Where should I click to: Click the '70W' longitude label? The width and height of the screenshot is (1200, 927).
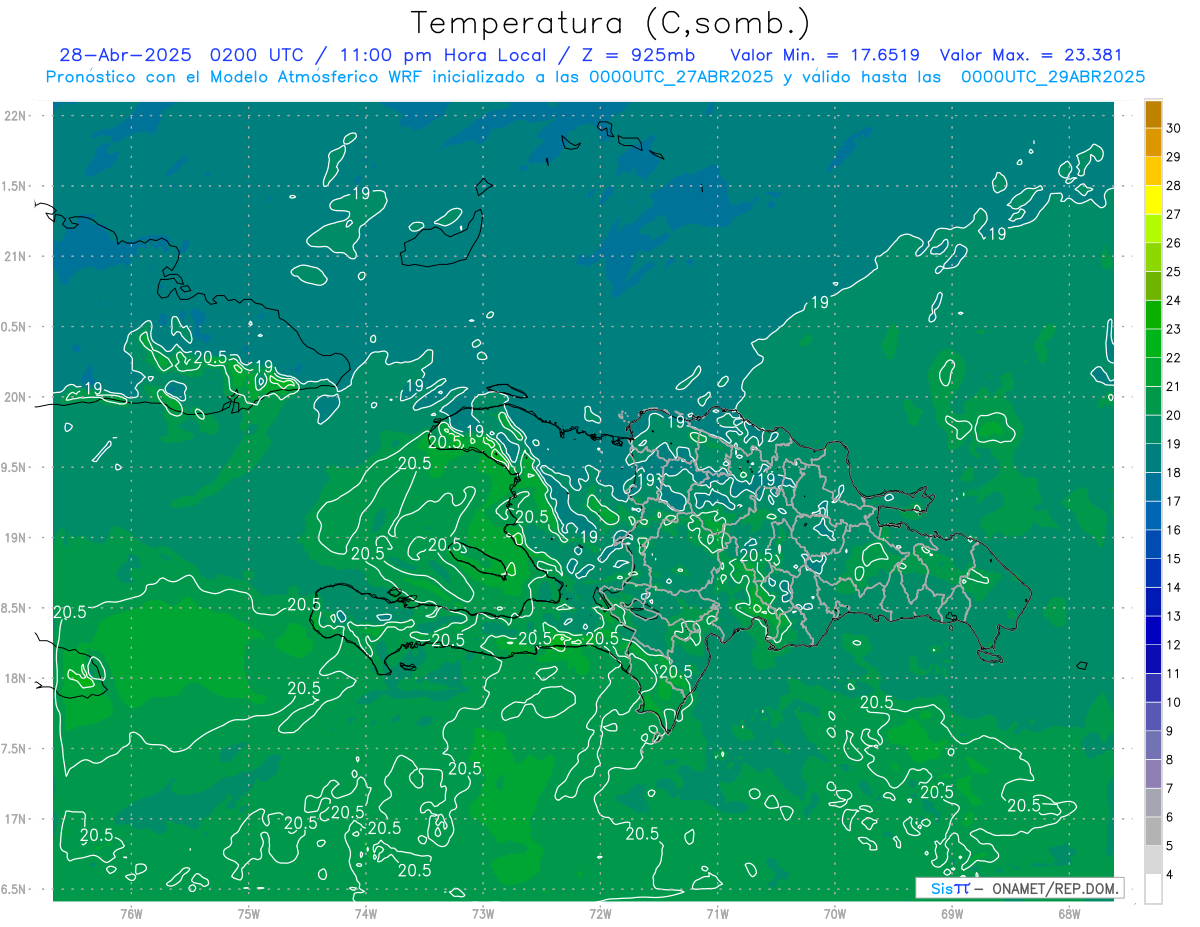[835, 914]
